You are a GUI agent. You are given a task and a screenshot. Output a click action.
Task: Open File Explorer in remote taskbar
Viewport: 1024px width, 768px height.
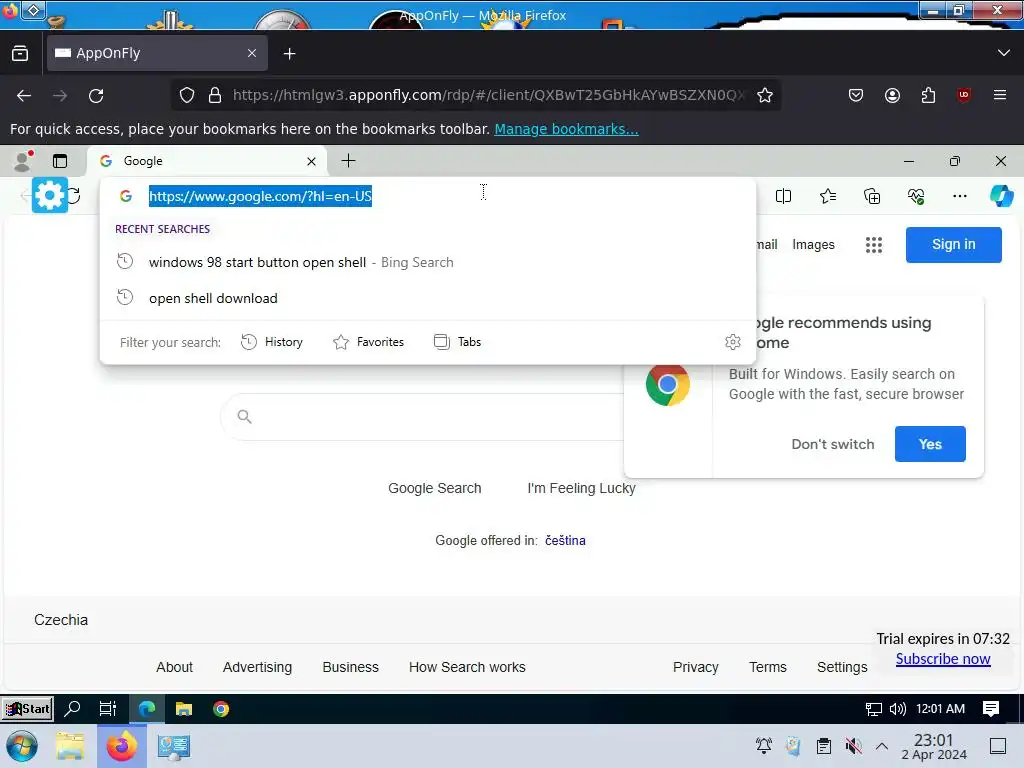pos(184,709)
